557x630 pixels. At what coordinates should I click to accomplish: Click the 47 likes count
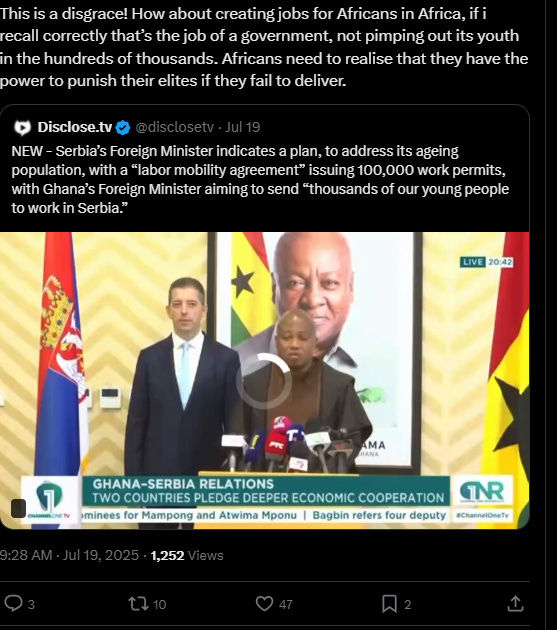point(286,604)
